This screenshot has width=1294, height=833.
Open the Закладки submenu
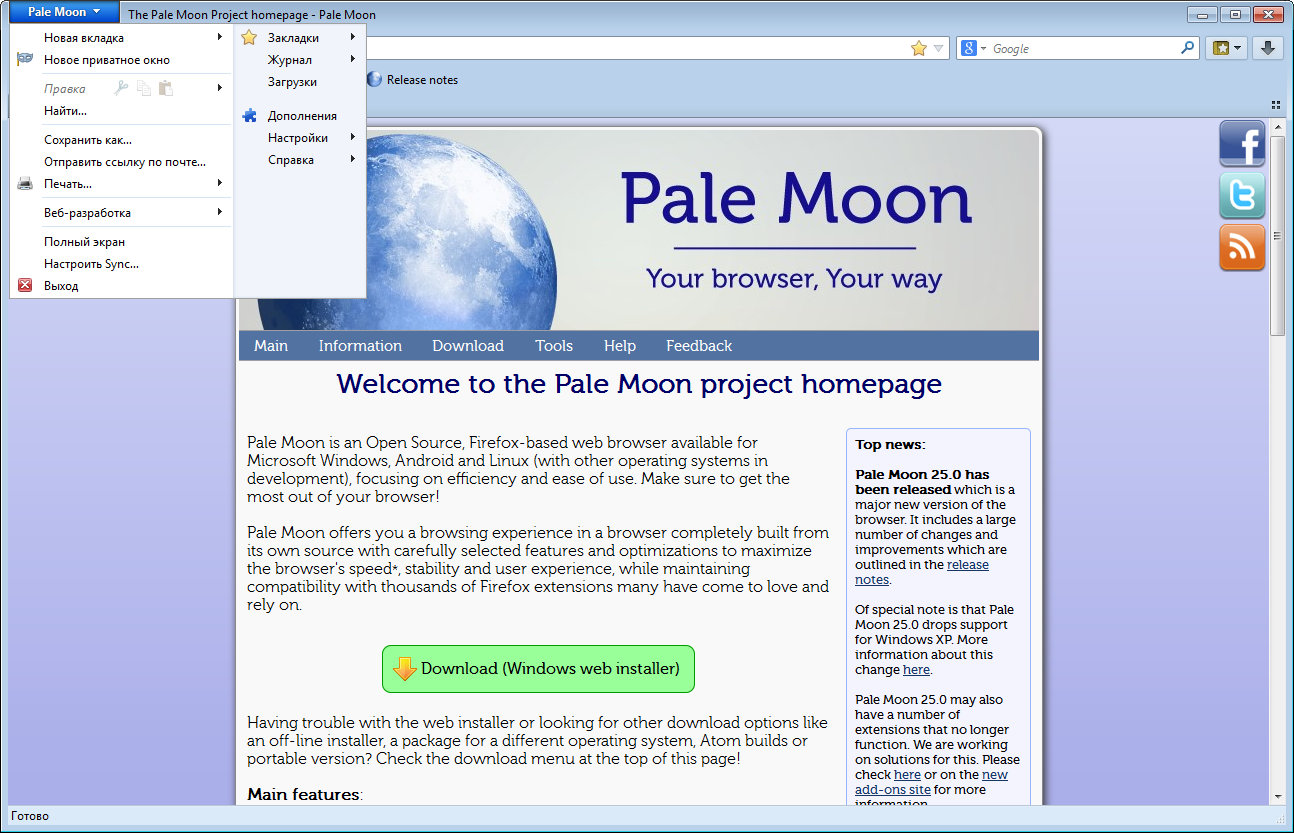pyautogui.click(x=300, y=38)
